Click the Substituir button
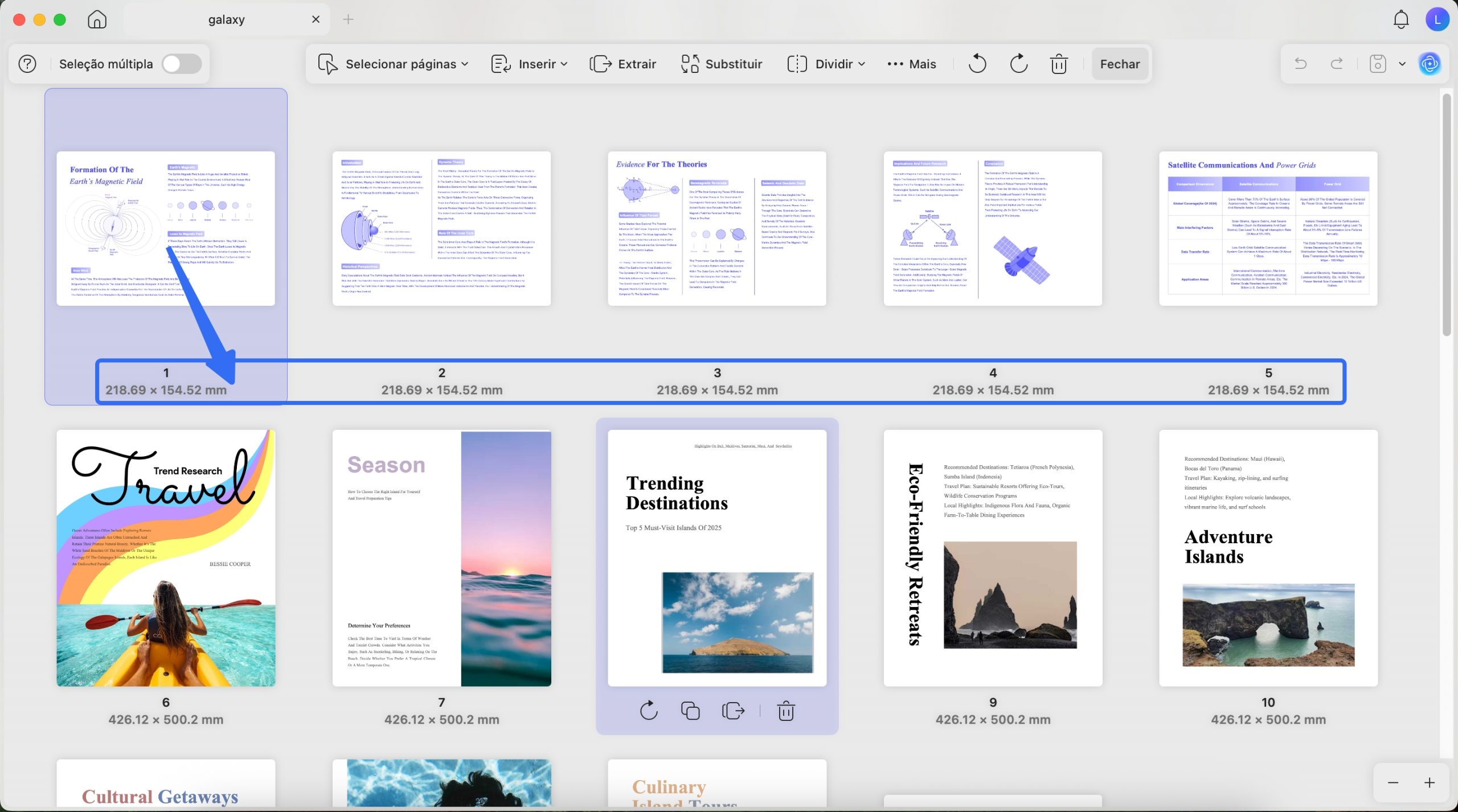The image size is (1458, 812). pos(722,64)
